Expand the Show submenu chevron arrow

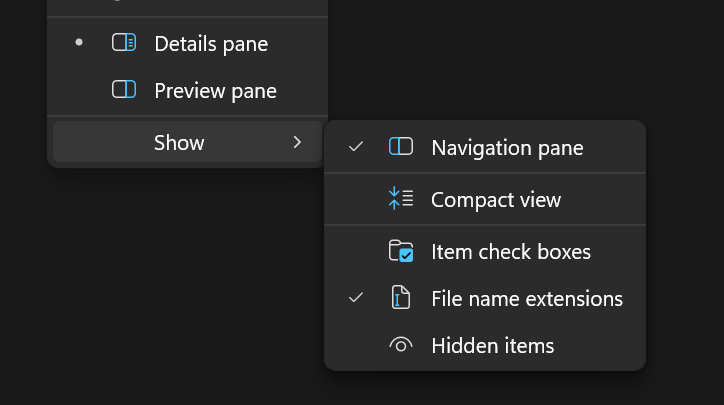tap(297, 143)
